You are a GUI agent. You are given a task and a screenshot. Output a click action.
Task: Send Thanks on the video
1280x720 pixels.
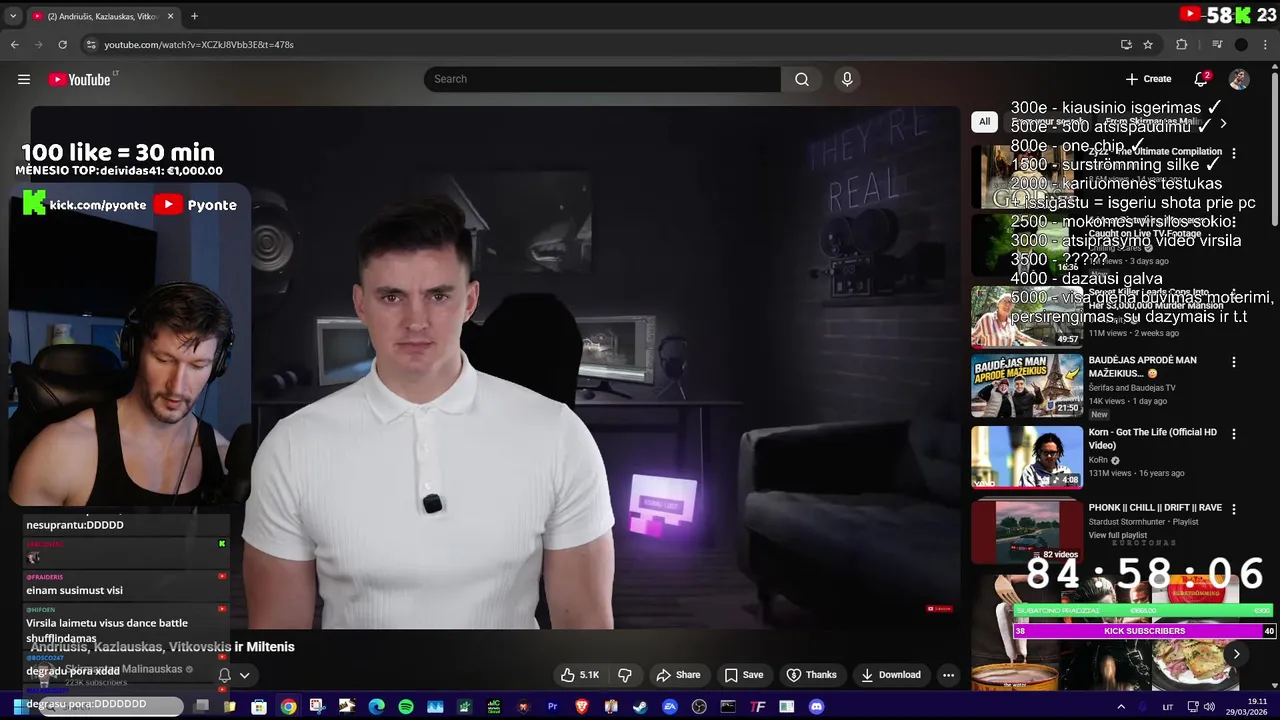tap(811, 675)
